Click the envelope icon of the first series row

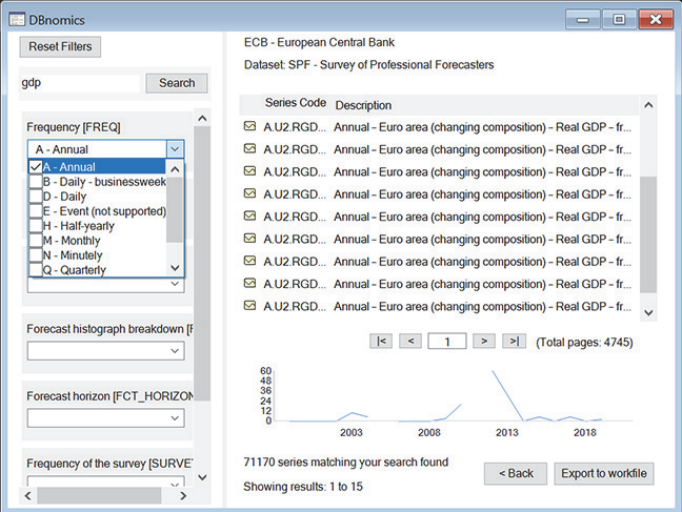(x=250, y=126)
